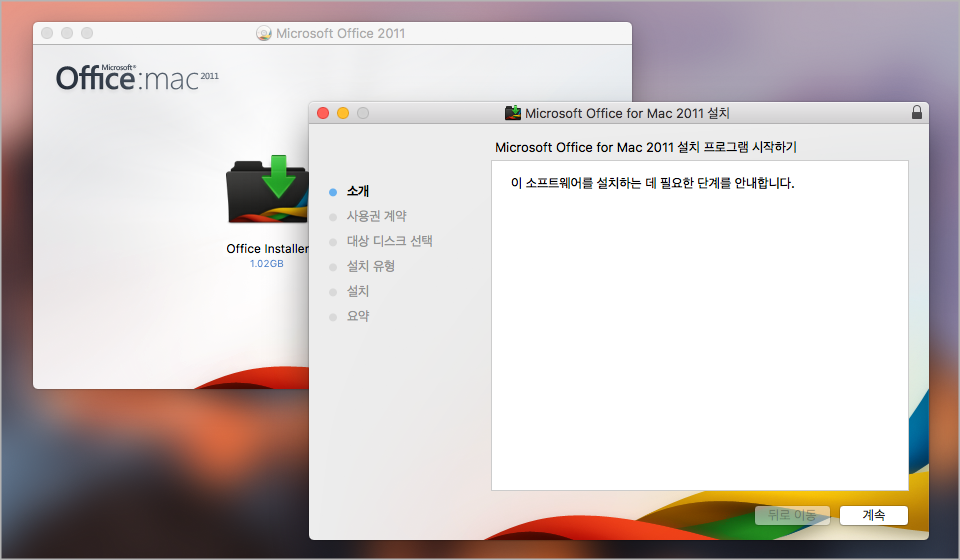
Task: Click the 뒤로 이동 button
Action: tap(792, 515)
